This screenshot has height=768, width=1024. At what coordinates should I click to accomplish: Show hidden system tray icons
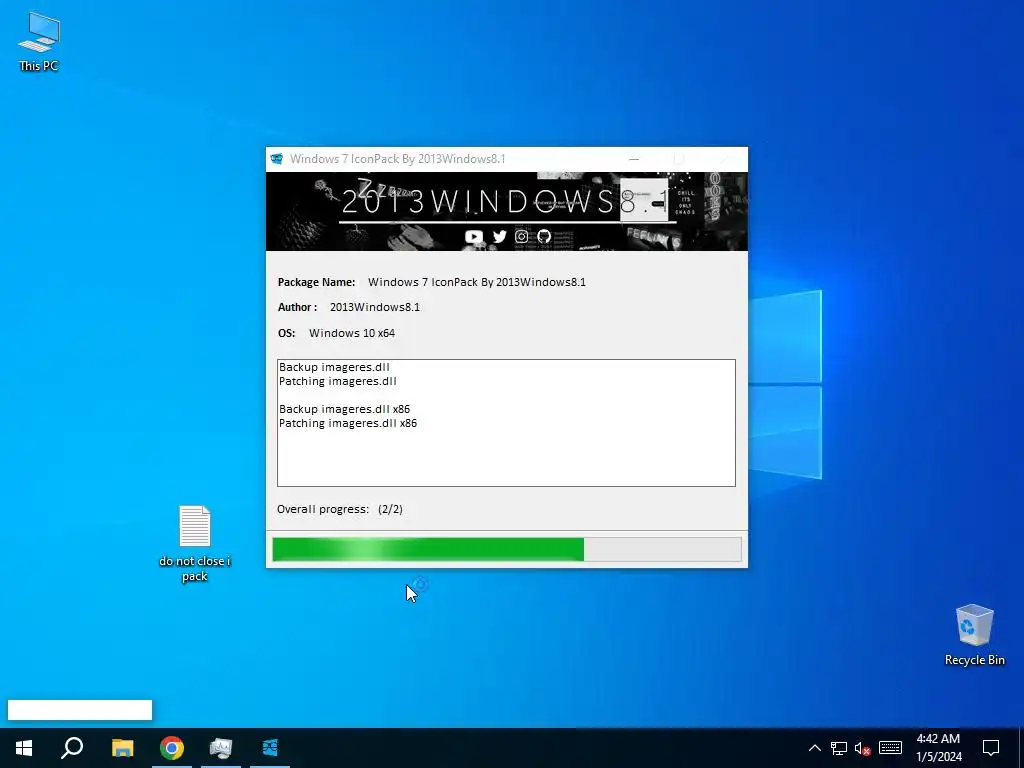click(814, 748)
